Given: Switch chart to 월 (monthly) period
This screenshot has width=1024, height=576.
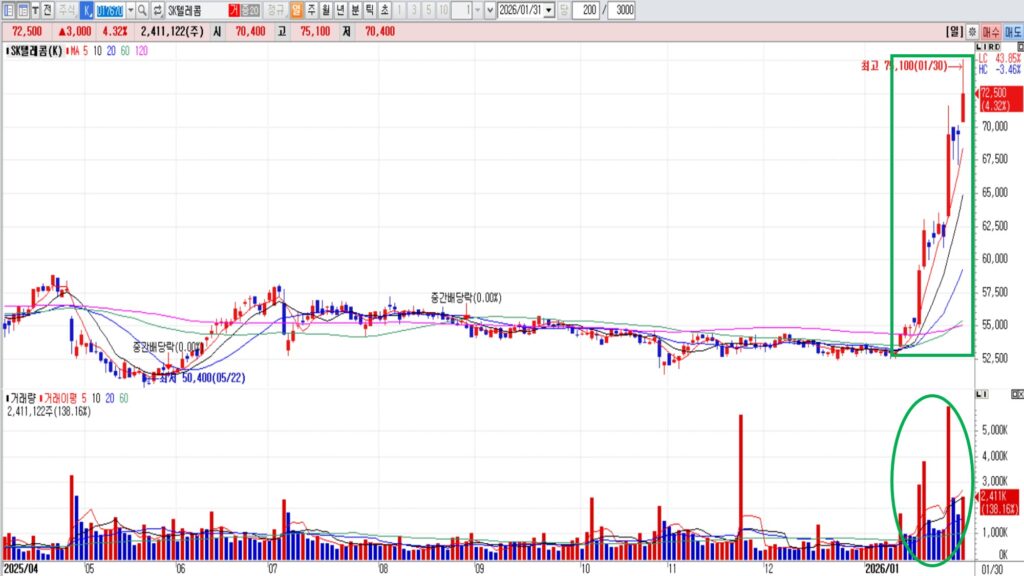Looking at the screenshot, I should 326,10.
